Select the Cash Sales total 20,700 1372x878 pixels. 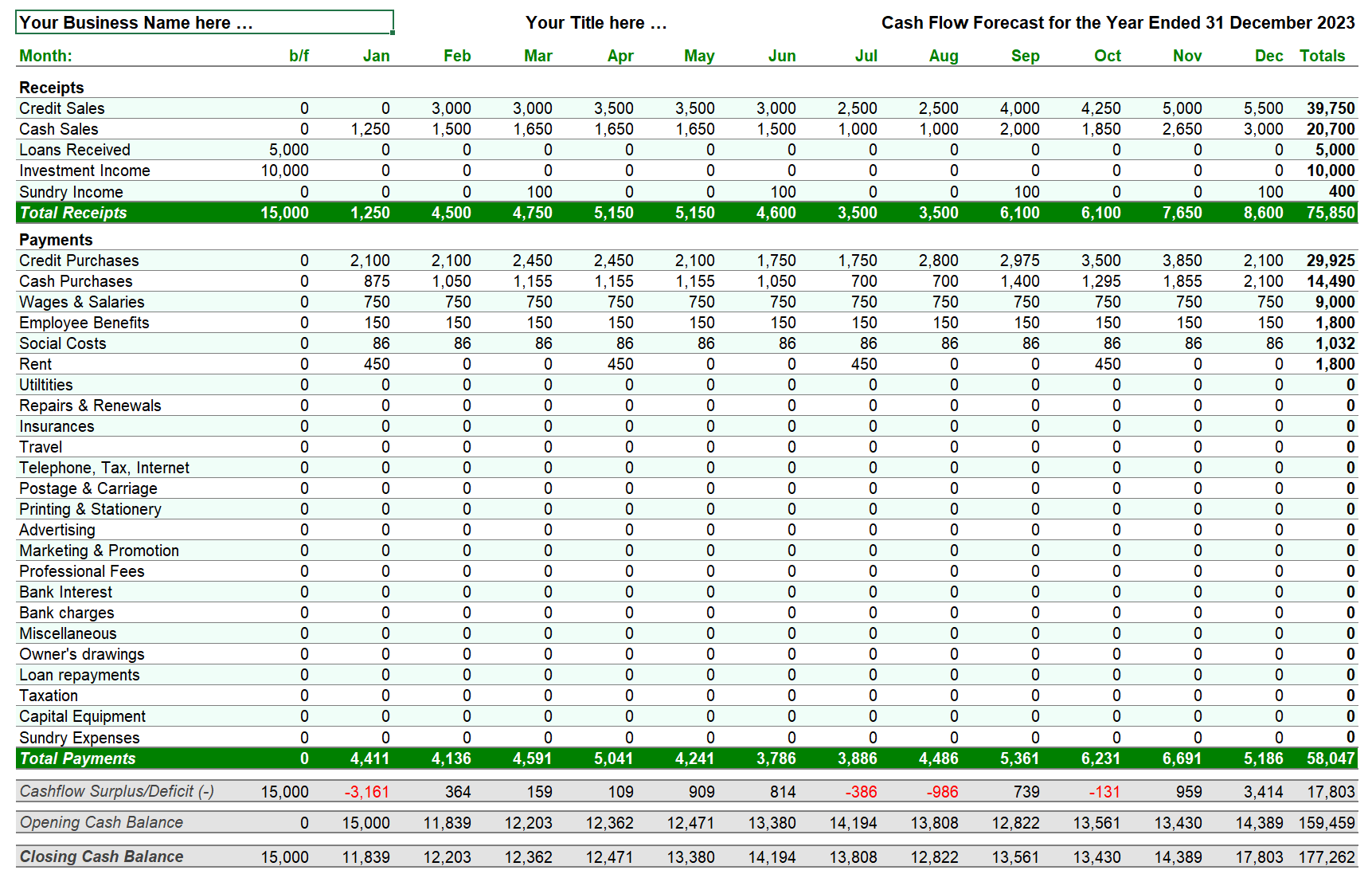(x=1330, y=129)
